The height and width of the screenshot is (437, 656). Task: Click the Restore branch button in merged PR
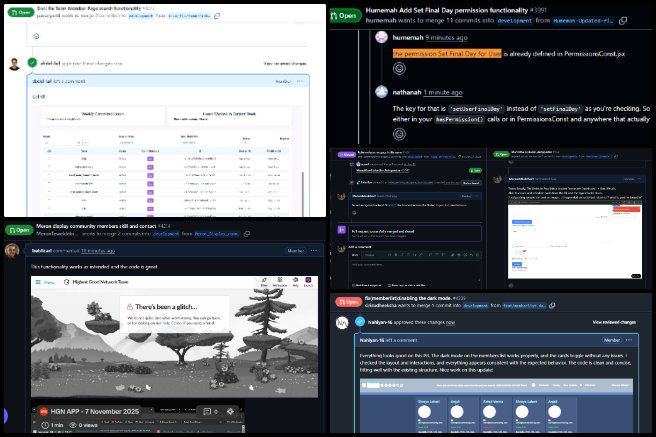coord(471,183)
